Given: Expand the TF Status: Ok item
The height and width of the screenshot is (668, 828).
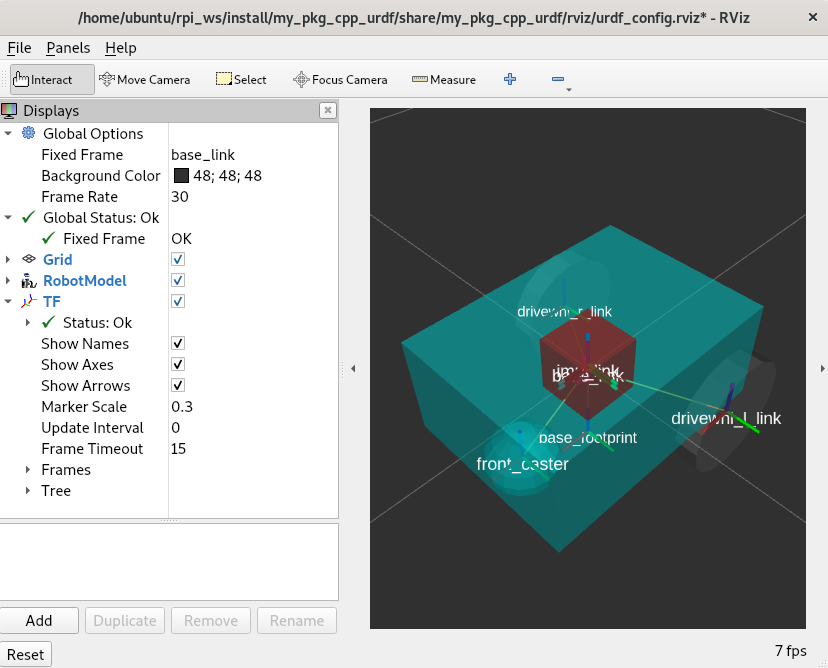Looking at the screenshot, I should tap(27, 322).
